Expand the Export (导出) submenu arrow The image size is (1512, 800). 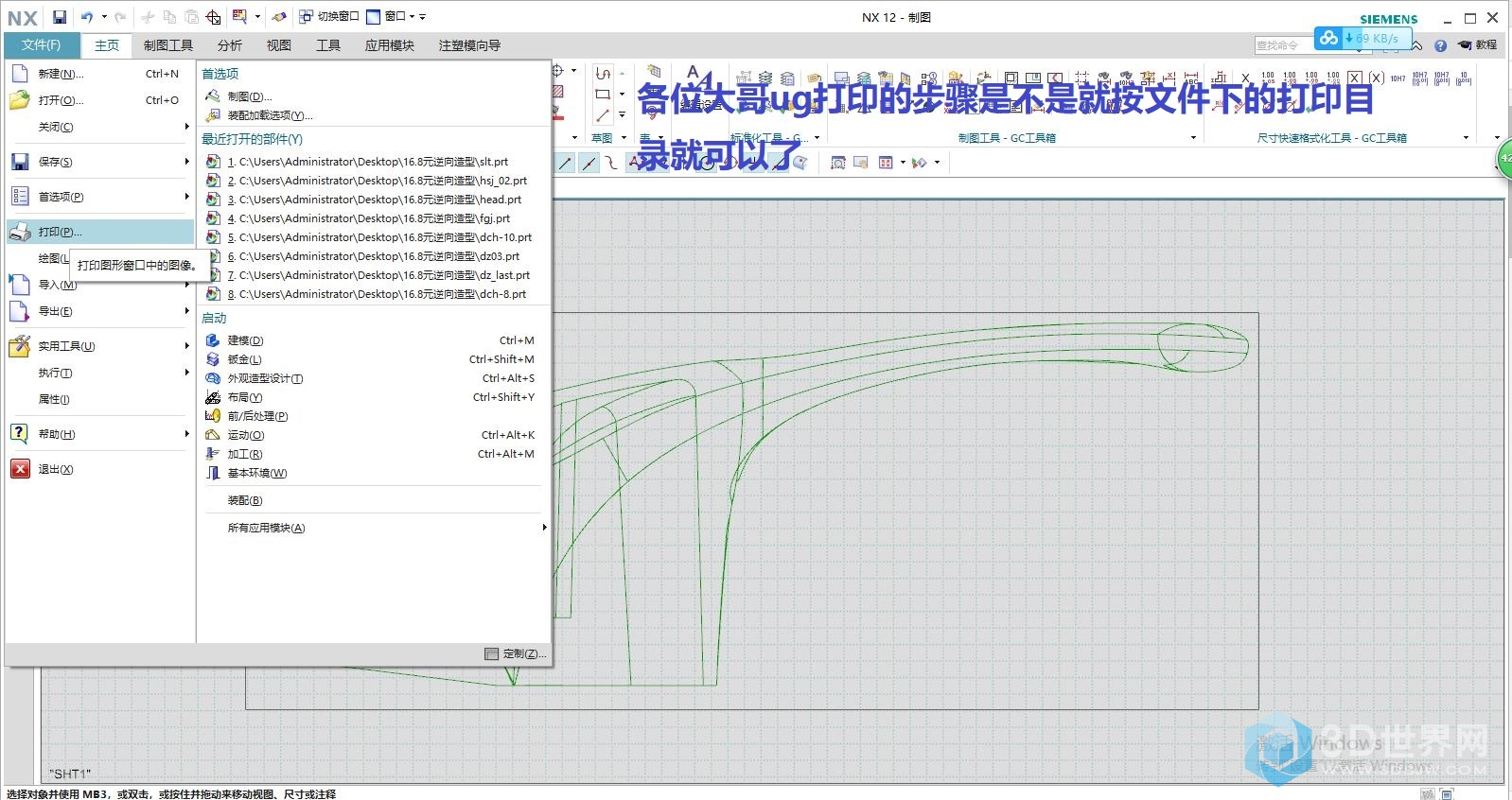[x=186, y=311]
